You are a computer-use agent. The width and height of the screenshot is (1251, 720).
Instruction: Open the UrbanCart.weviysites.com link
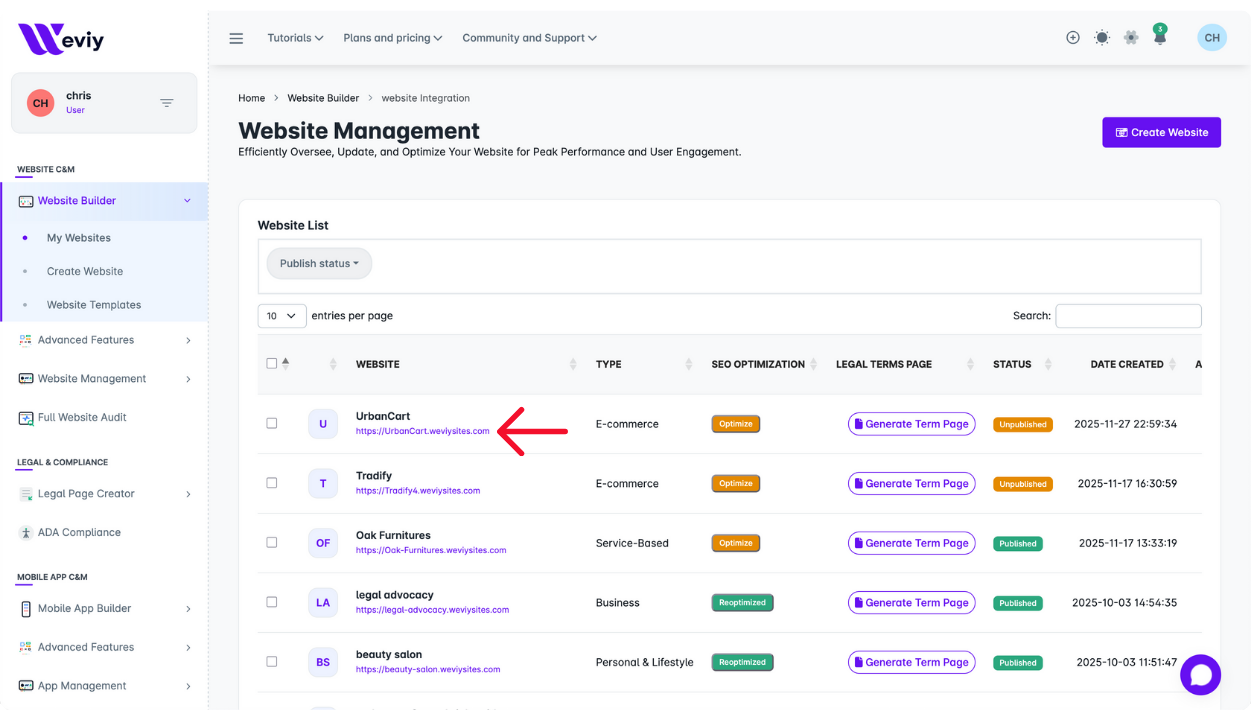point(422,431)
